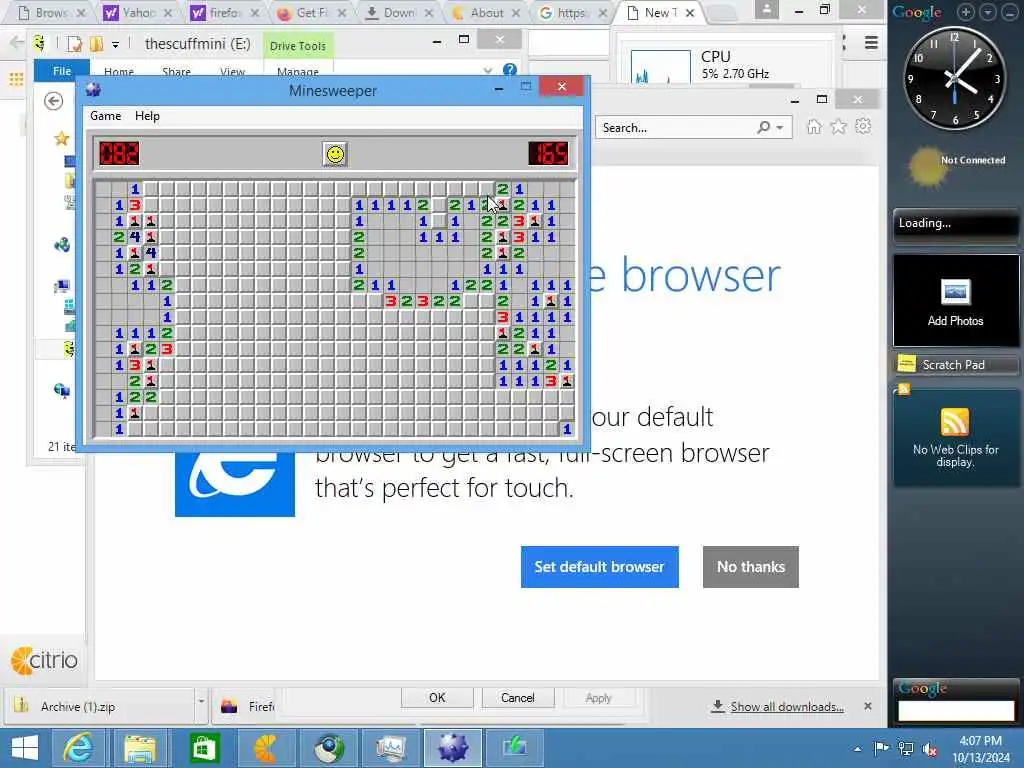Click the network tray icon
This screenshot has width=1024, height=768.
(x=906, y=748)
